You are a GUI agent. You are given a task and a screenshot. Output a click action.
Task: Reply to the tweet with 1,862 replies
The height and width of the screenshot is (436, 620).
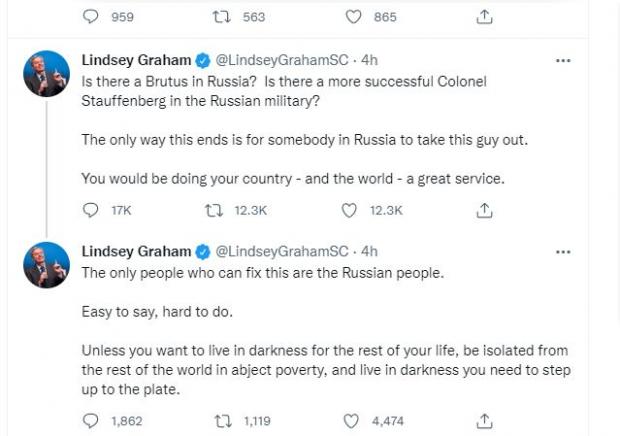91,421
